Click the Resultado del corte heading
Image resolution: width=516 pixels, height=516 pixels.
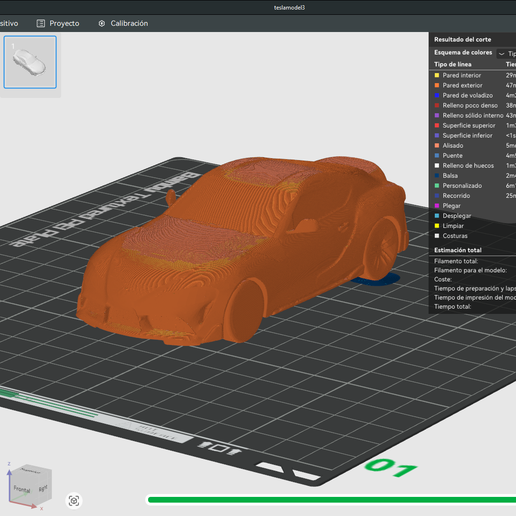462,39
